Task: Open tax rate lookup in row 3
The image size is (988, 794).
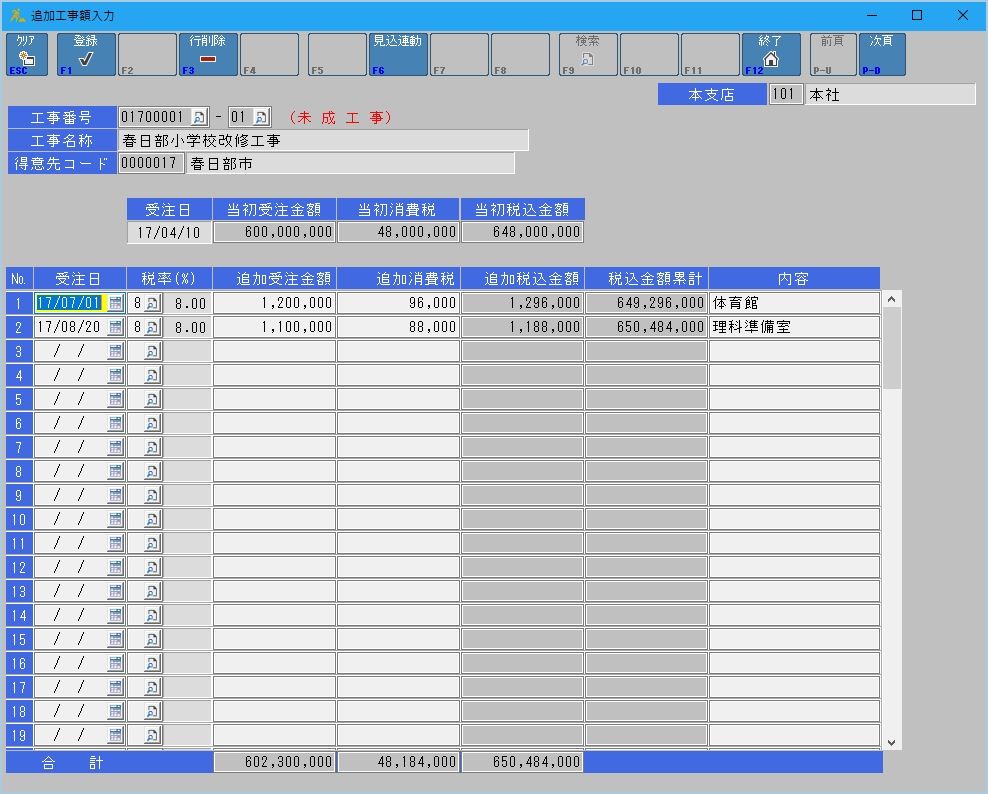Action: (152, 351)
